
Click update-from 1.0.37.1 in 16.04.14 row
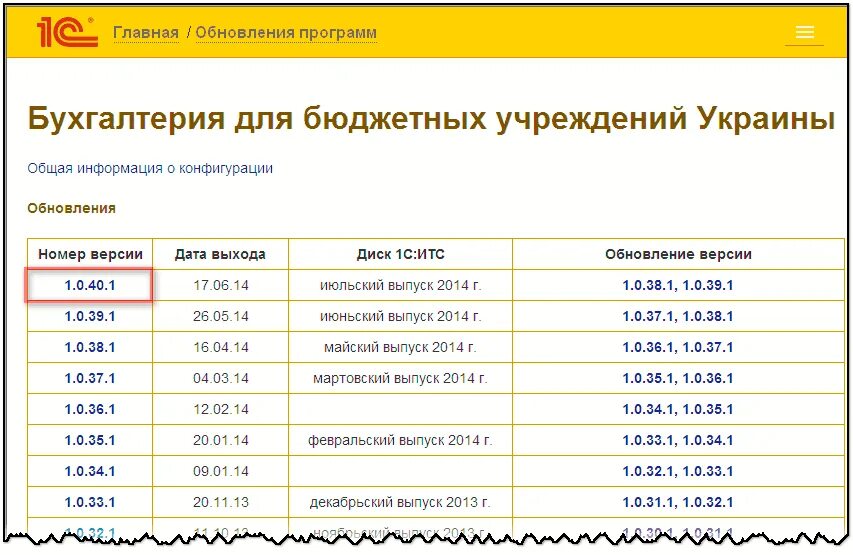708,347
